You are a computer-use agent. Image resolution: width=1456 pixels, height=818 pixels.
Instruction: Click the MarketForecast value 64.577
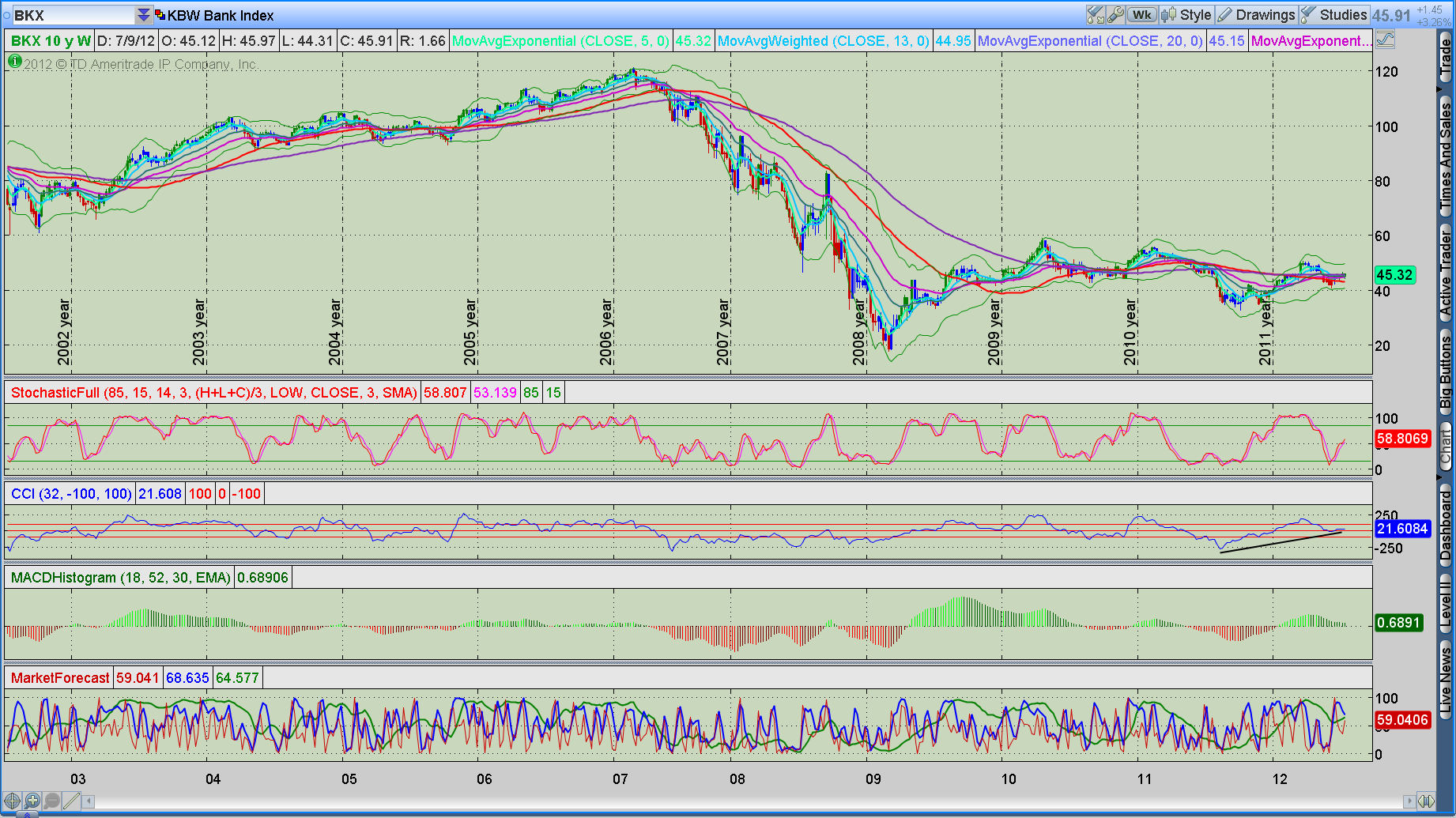pyautogui.click(x=237, y=678)
